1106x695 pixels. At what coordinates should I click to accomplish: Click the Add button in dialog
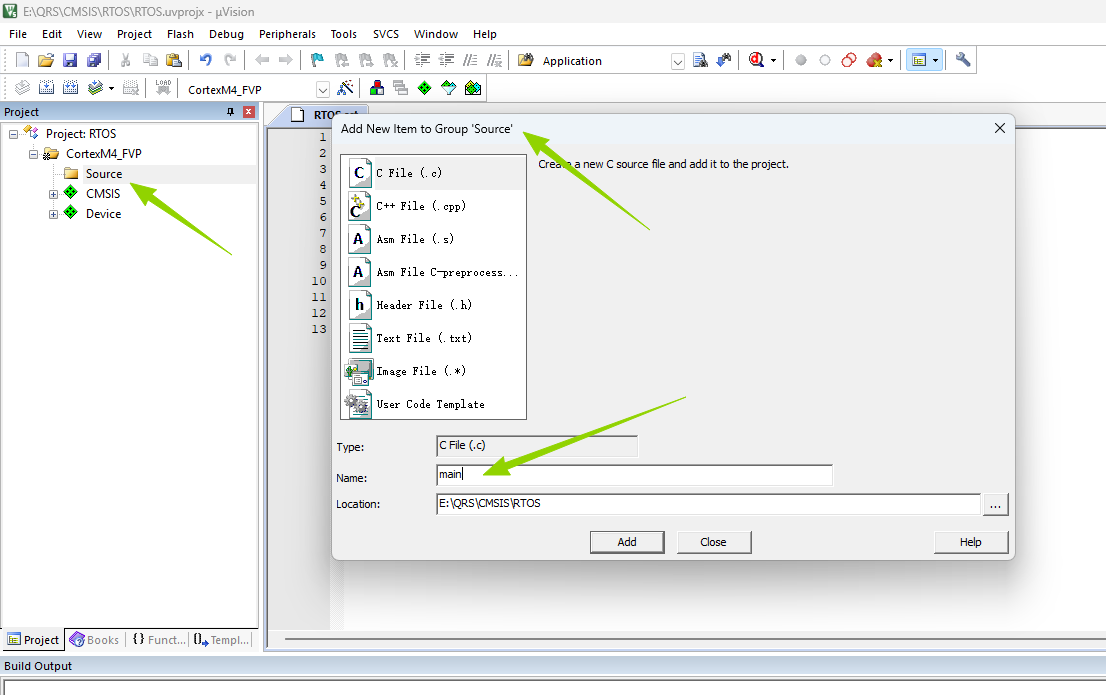point(627,542)
